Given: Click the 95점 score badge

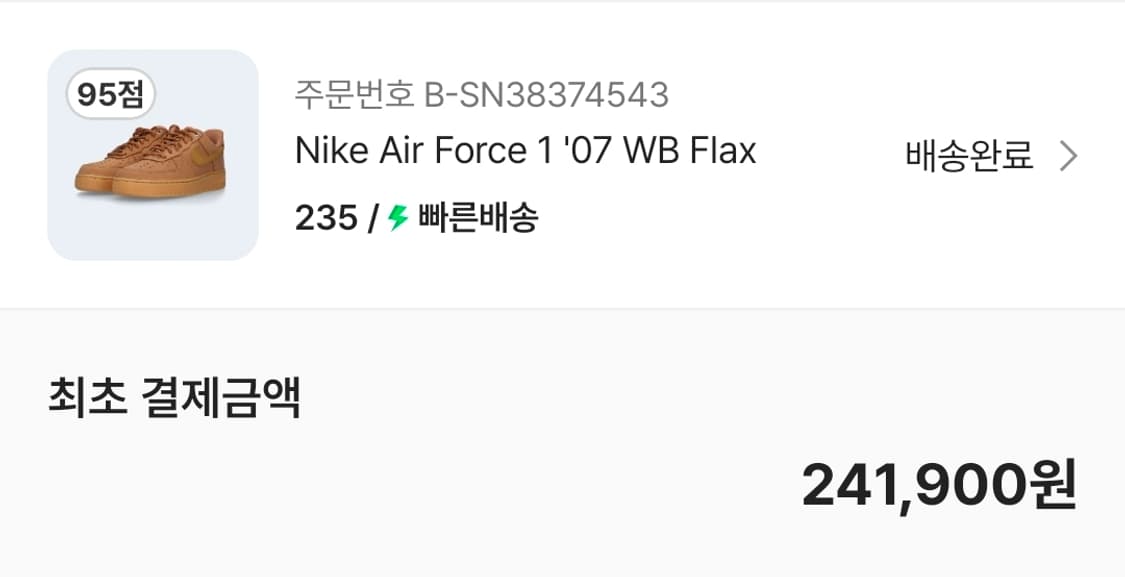Looking at the screenshot, I should pos(111,95).
